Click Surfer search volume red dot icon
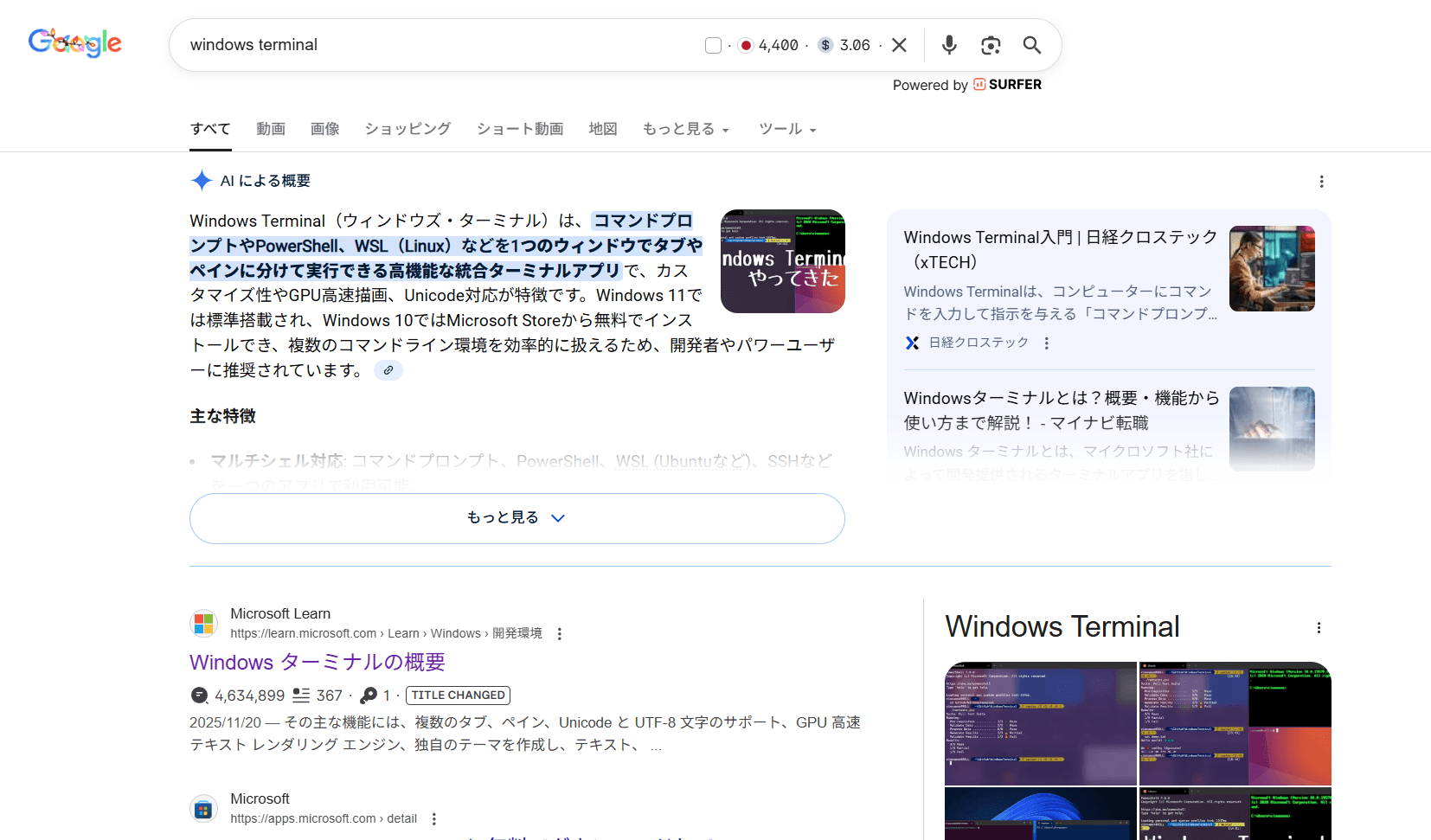The height and width of the screenshot is (840, 1431). pyautogui.click(x=745, y=44)
